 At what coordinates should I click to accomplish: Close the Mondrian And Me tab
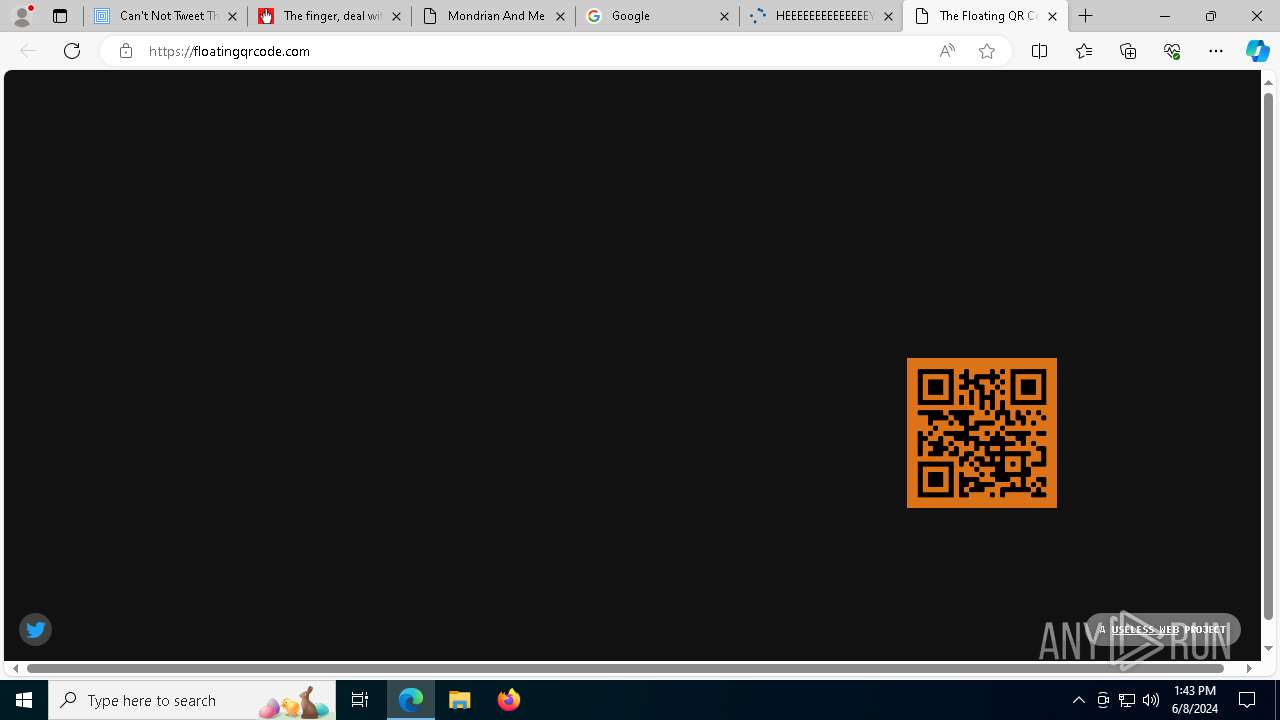[x=560, y=16]
